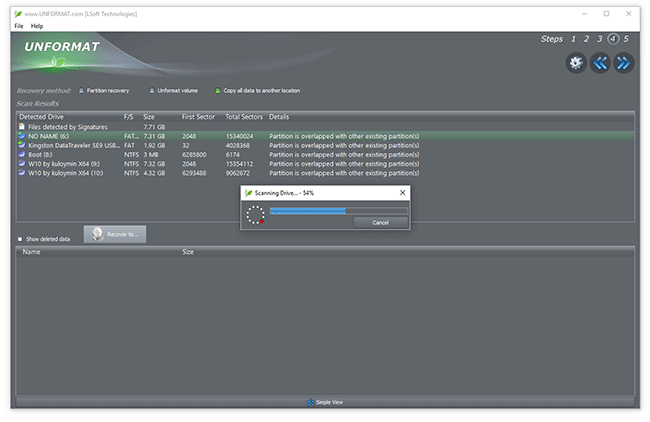Image resolution: width=650 pixels, height=422 pixels.
Task: Sort by First Sector column header
Action: 198,117
